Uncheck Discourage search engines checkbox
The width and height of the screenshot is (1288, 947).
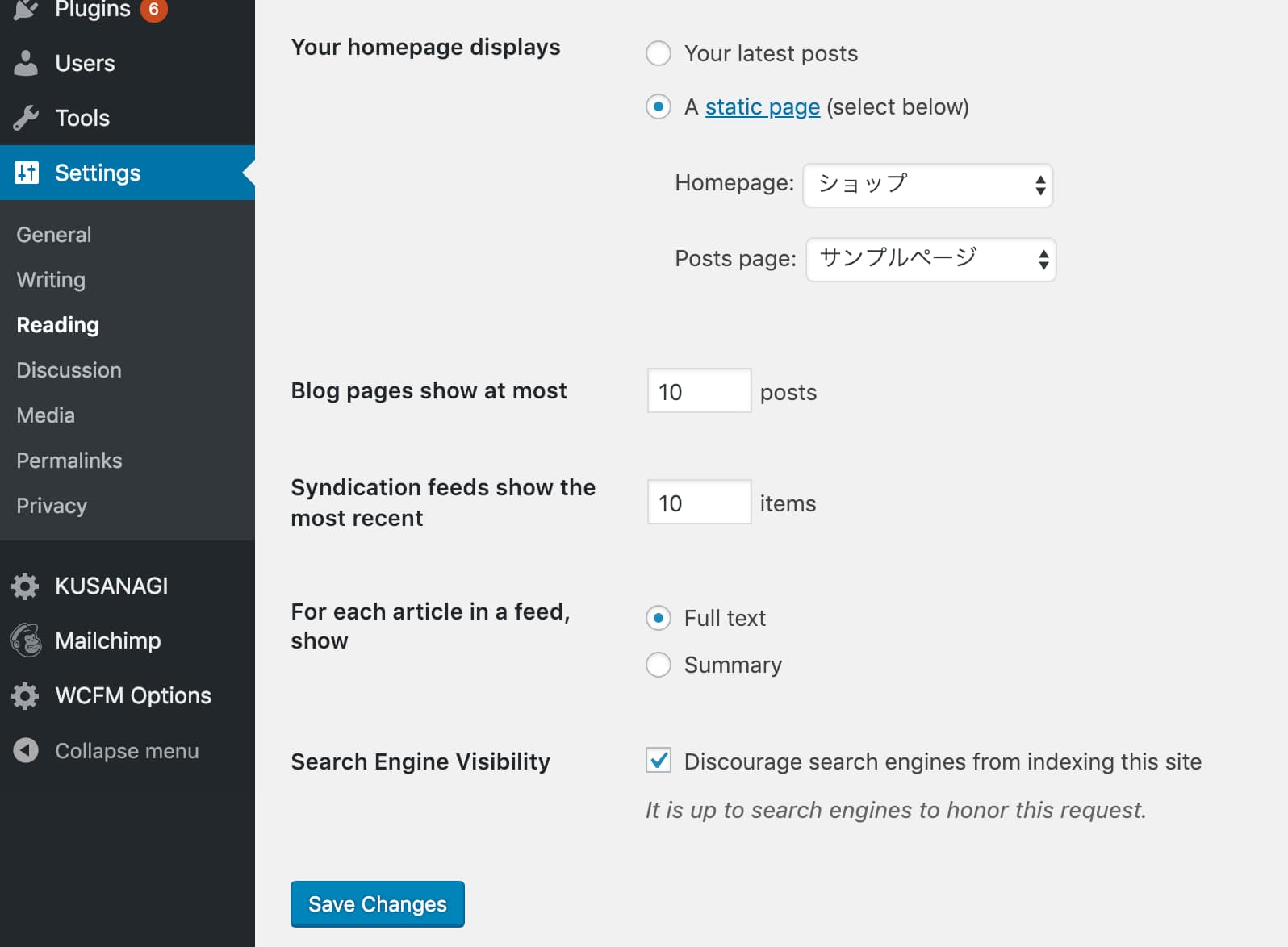(x=659, y=760)
